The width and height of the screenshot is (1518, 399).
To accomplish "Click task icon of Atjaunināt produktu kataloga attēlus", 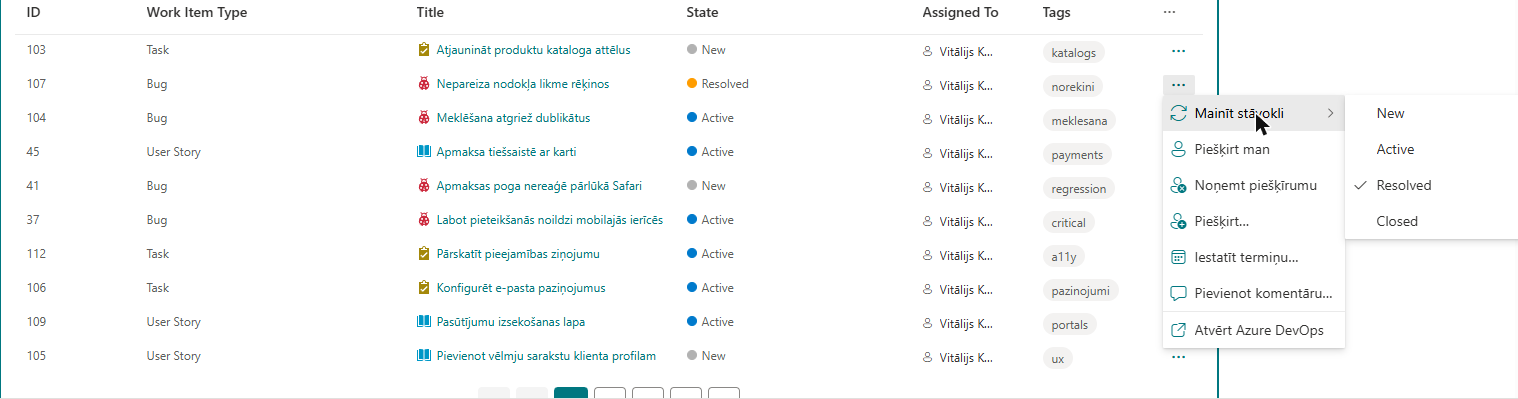I will 423,49.
